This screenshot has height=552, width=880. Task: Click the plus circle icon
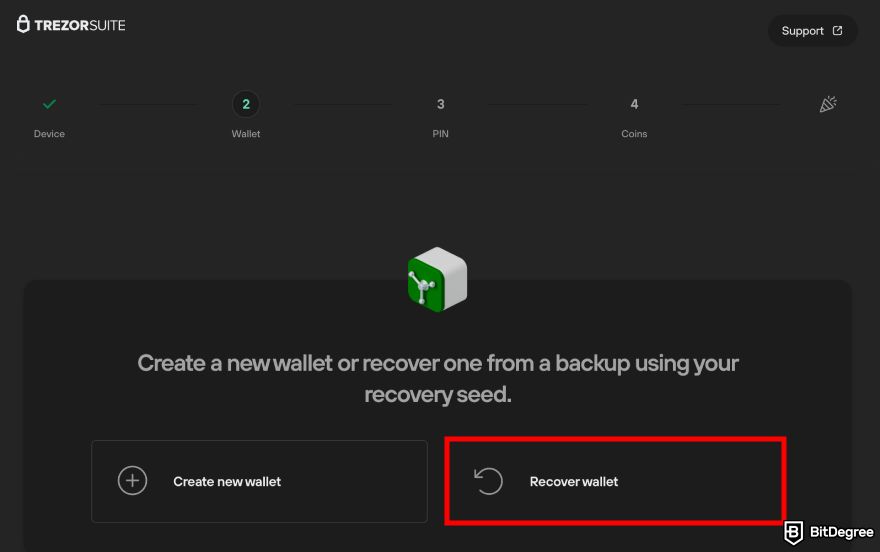tap(132, 481)
